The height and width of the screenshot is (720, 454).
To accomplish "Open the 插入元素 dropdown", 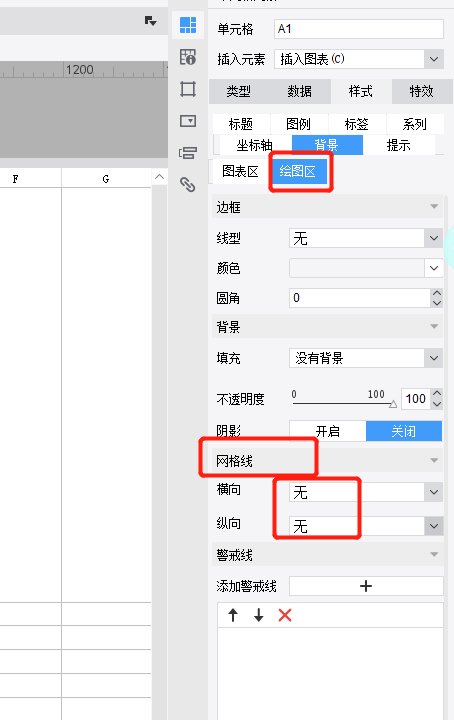I will [x=434, y=59].
